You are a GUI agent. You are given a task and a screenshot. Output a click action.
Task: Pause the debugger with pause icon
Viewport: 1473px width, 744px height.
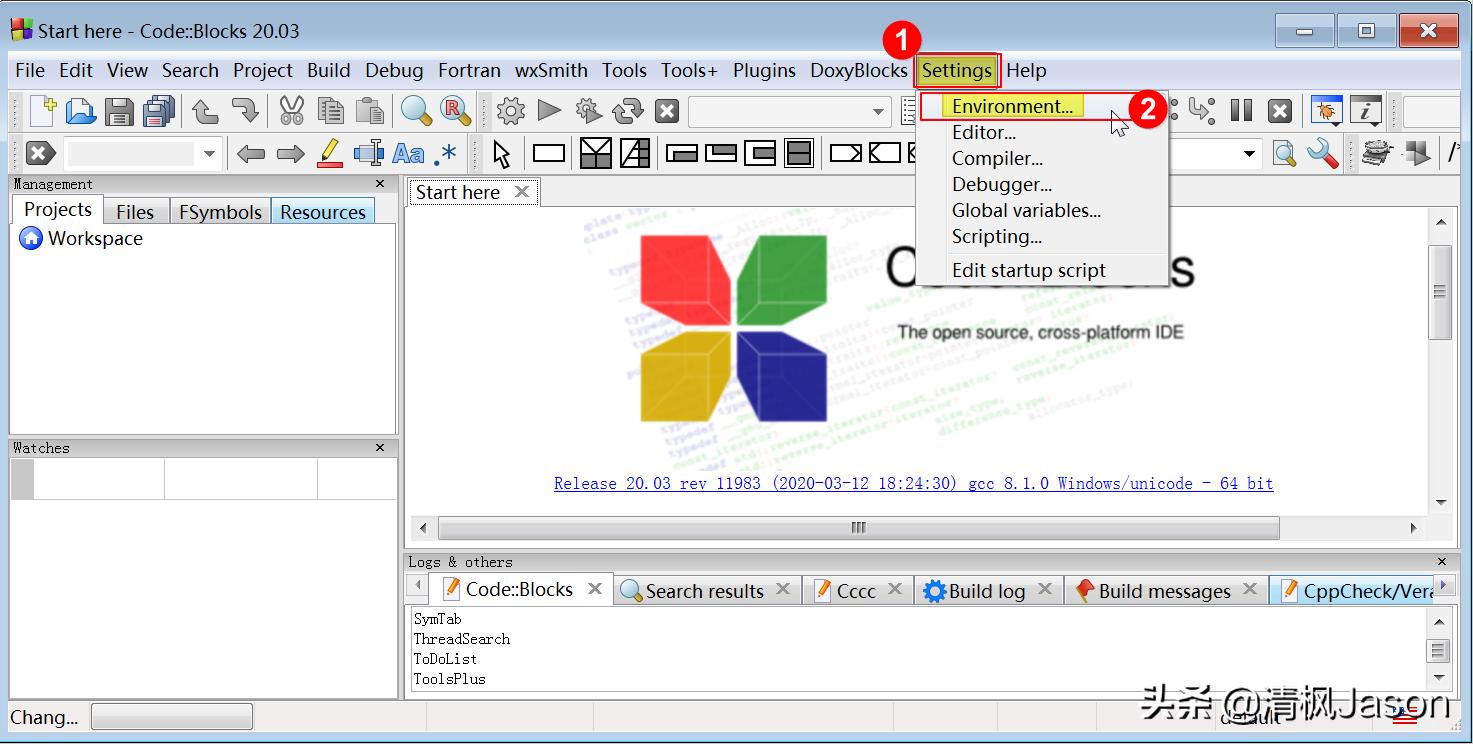pos(1241,110)
